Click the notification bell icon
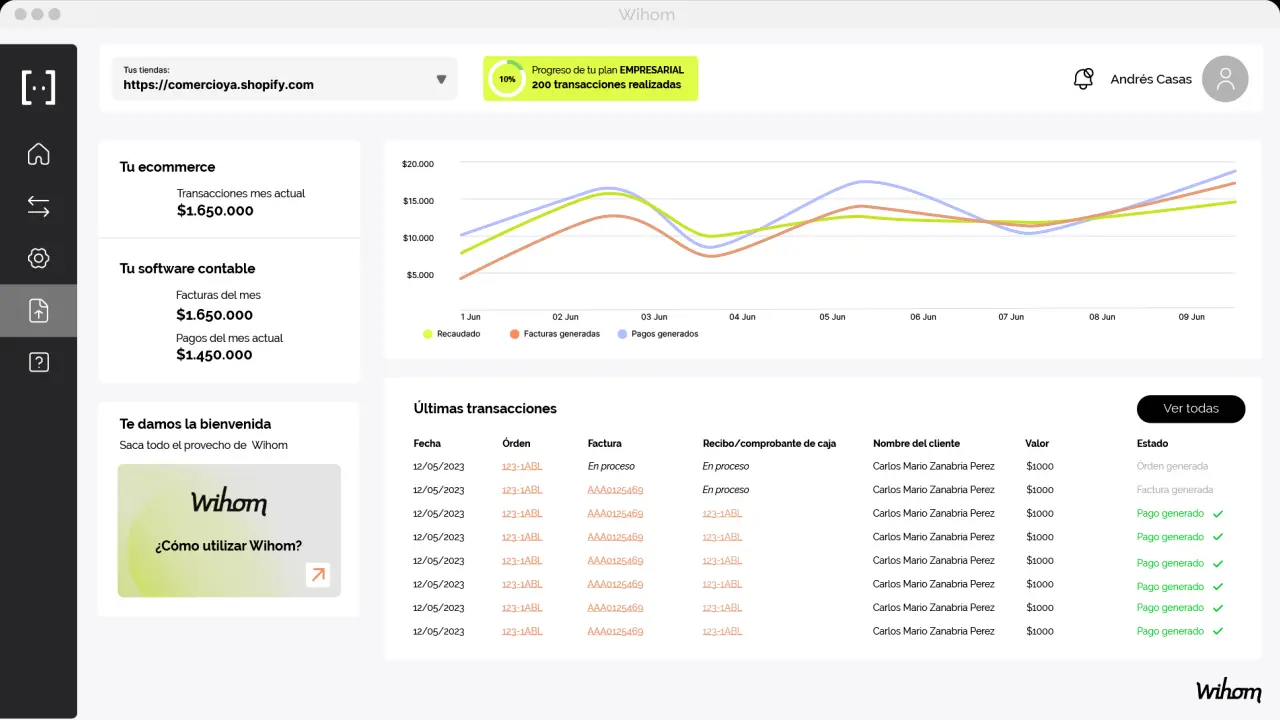 click(x=1083, y=79)
